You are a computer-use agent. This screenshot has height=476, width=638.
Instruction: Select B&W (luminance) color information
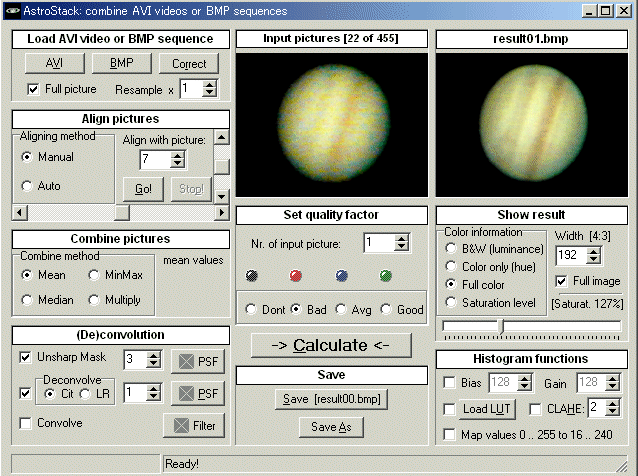(451, 248)
